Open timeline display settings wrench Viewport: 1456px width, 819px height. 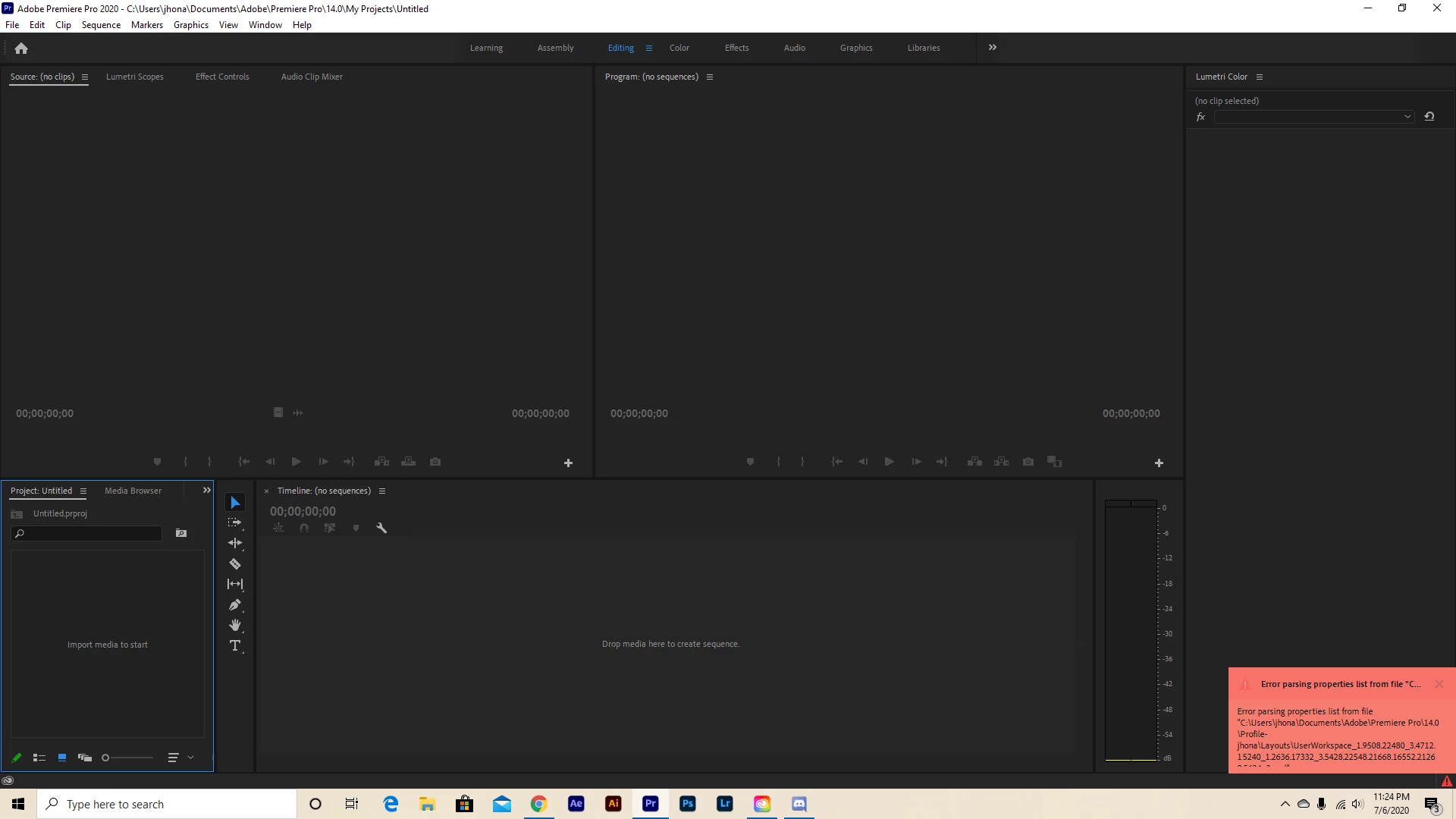point(381,529)
